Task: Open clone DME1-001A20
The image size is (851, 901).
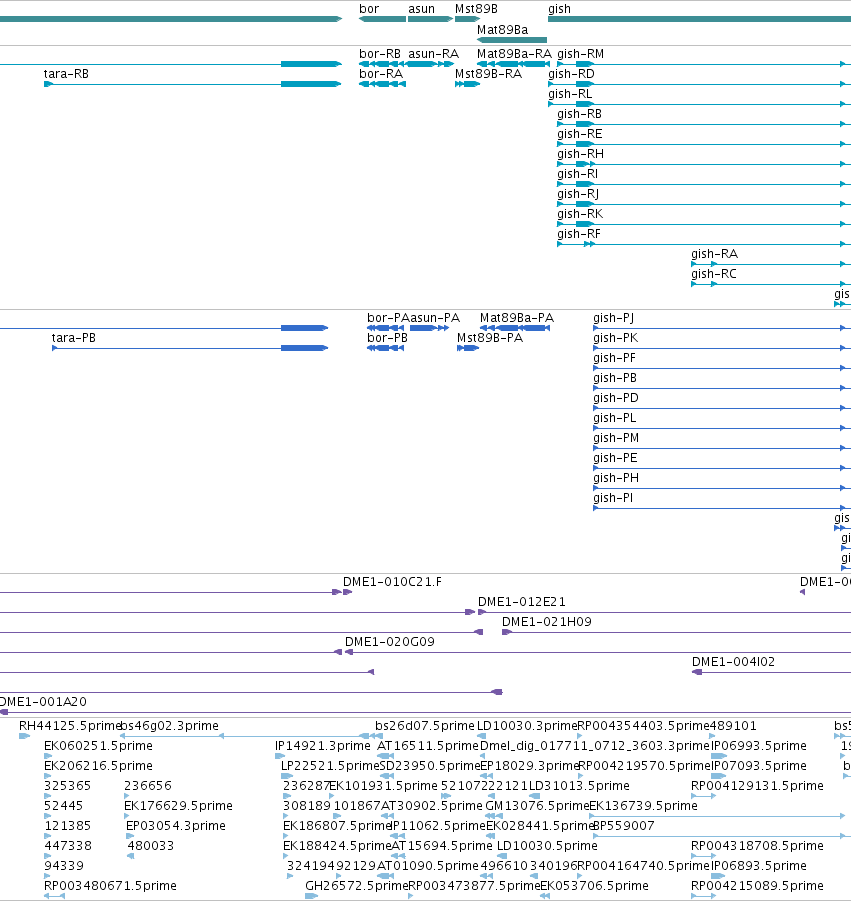Action: (x=43, y=702)
